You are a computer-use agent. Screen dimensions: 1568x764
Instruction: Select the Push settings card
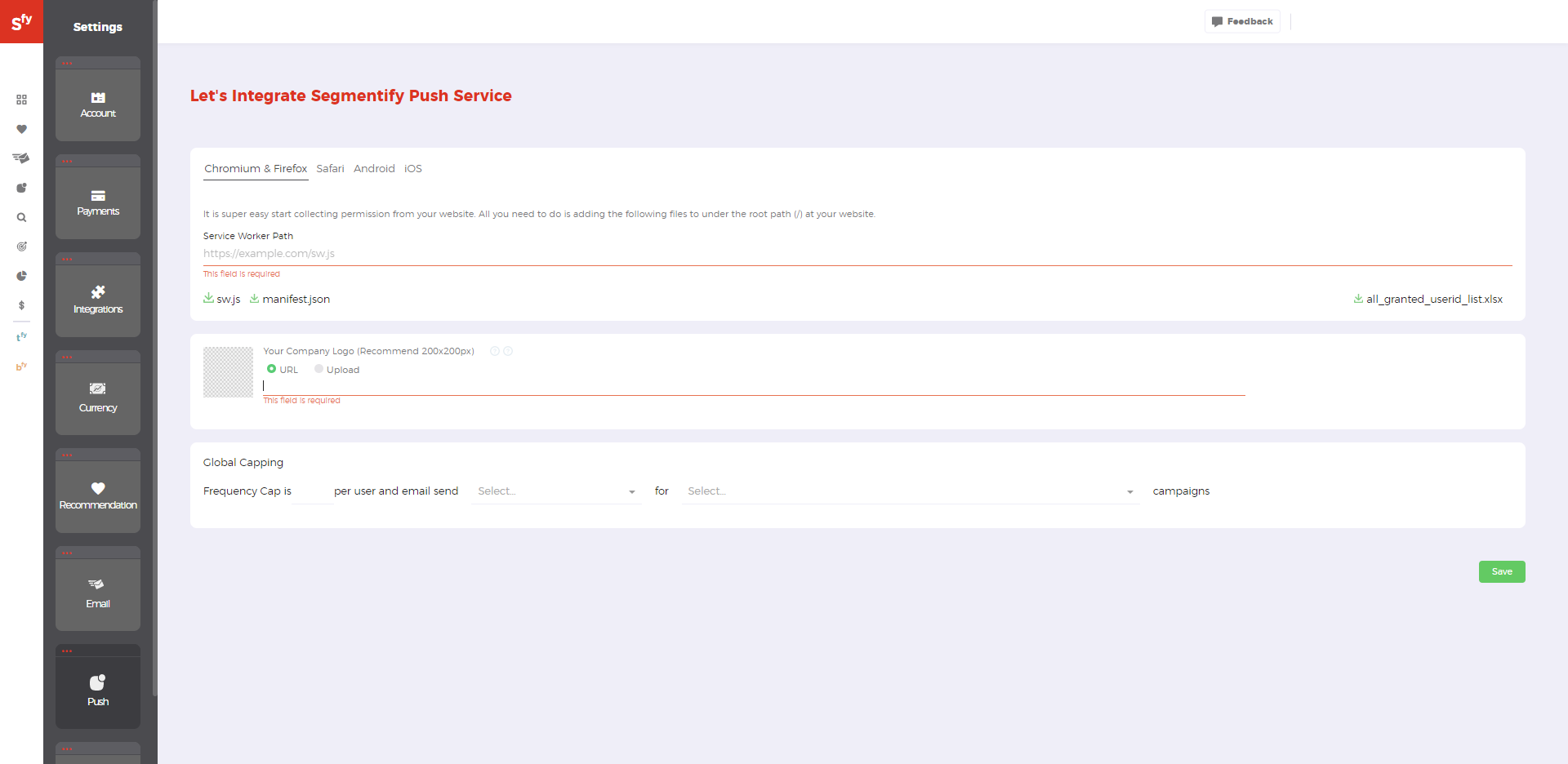pos(98,686)
